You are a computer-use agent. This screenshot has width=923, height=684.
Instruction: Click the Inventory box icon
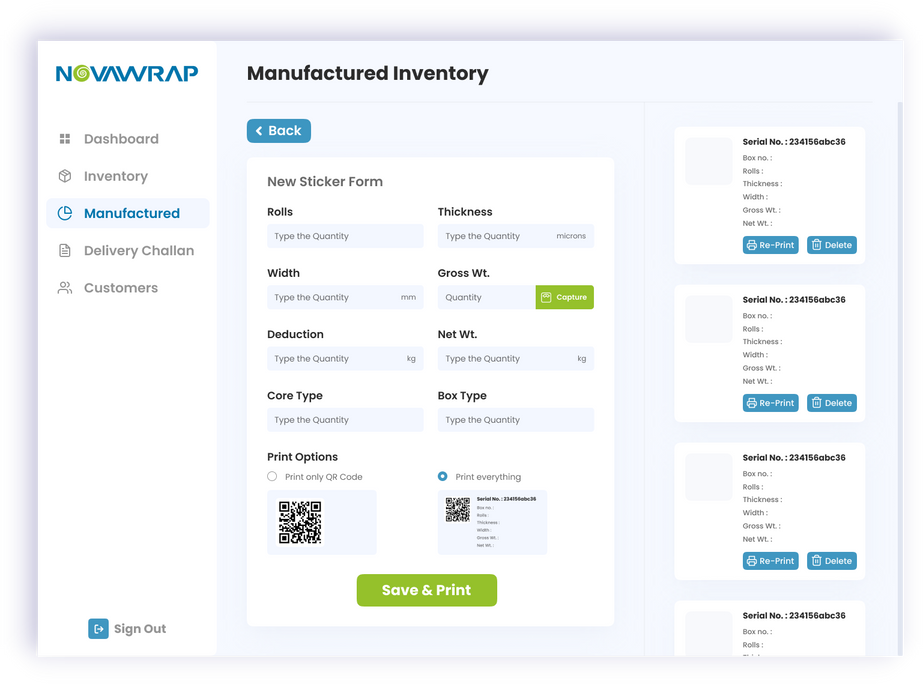click(65, 176)
